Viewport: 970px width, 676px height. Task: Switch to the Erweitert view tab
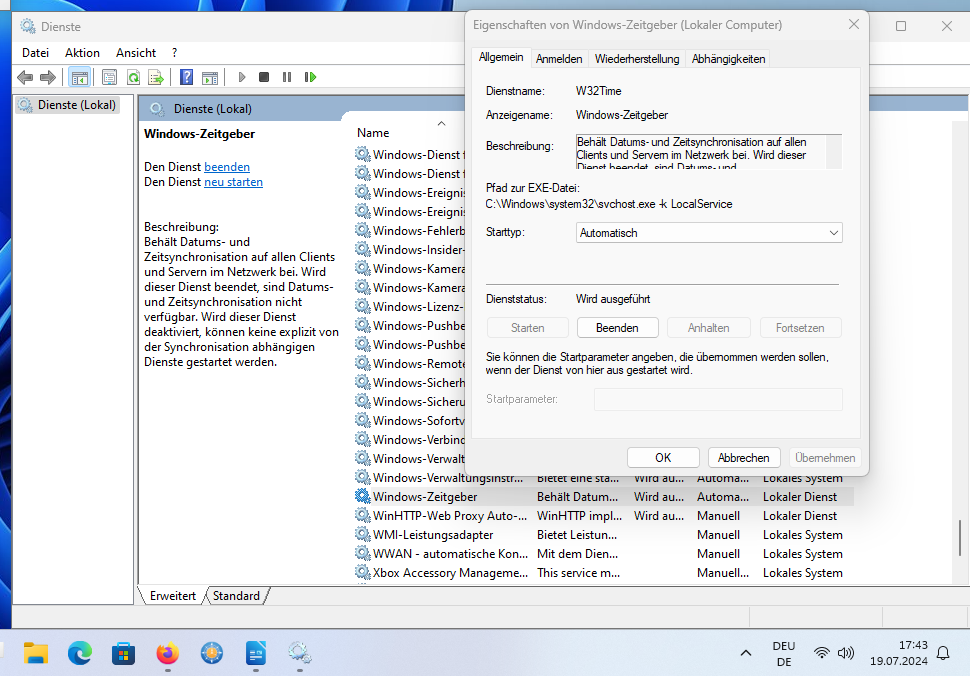pyautogui.click(x=173, y=596)
